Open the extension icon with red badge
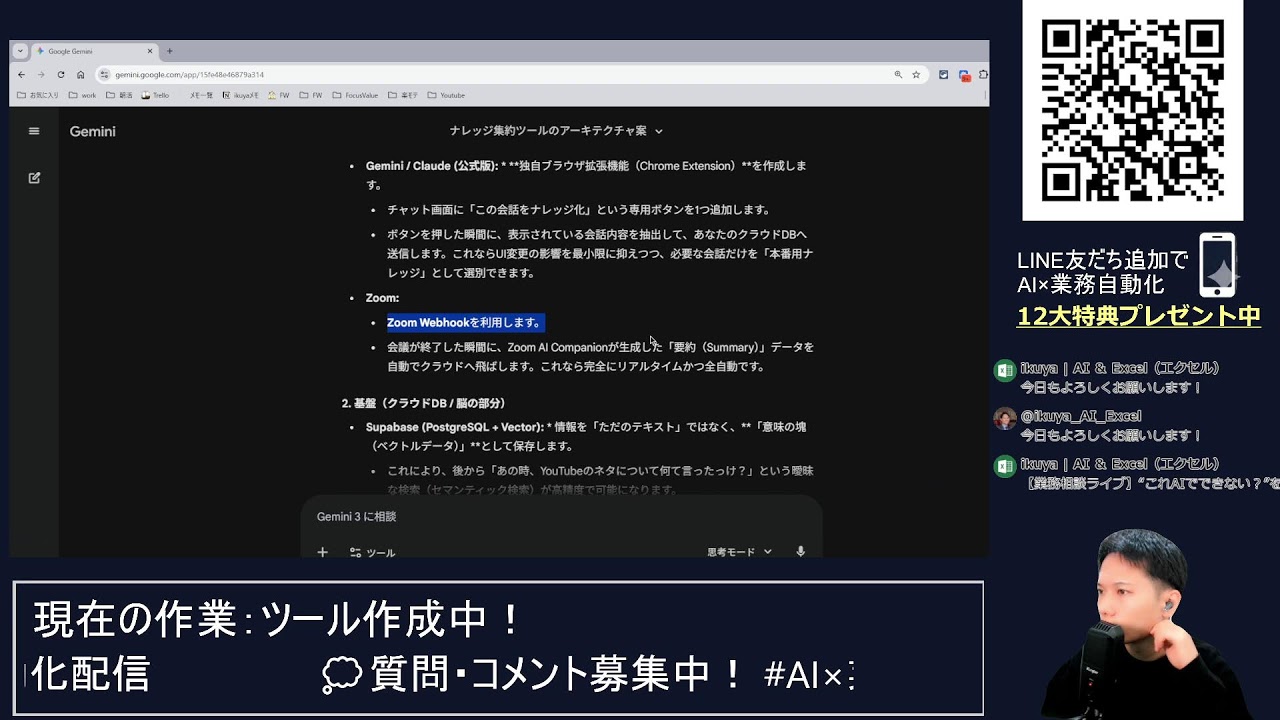 [x=964, y=75]
